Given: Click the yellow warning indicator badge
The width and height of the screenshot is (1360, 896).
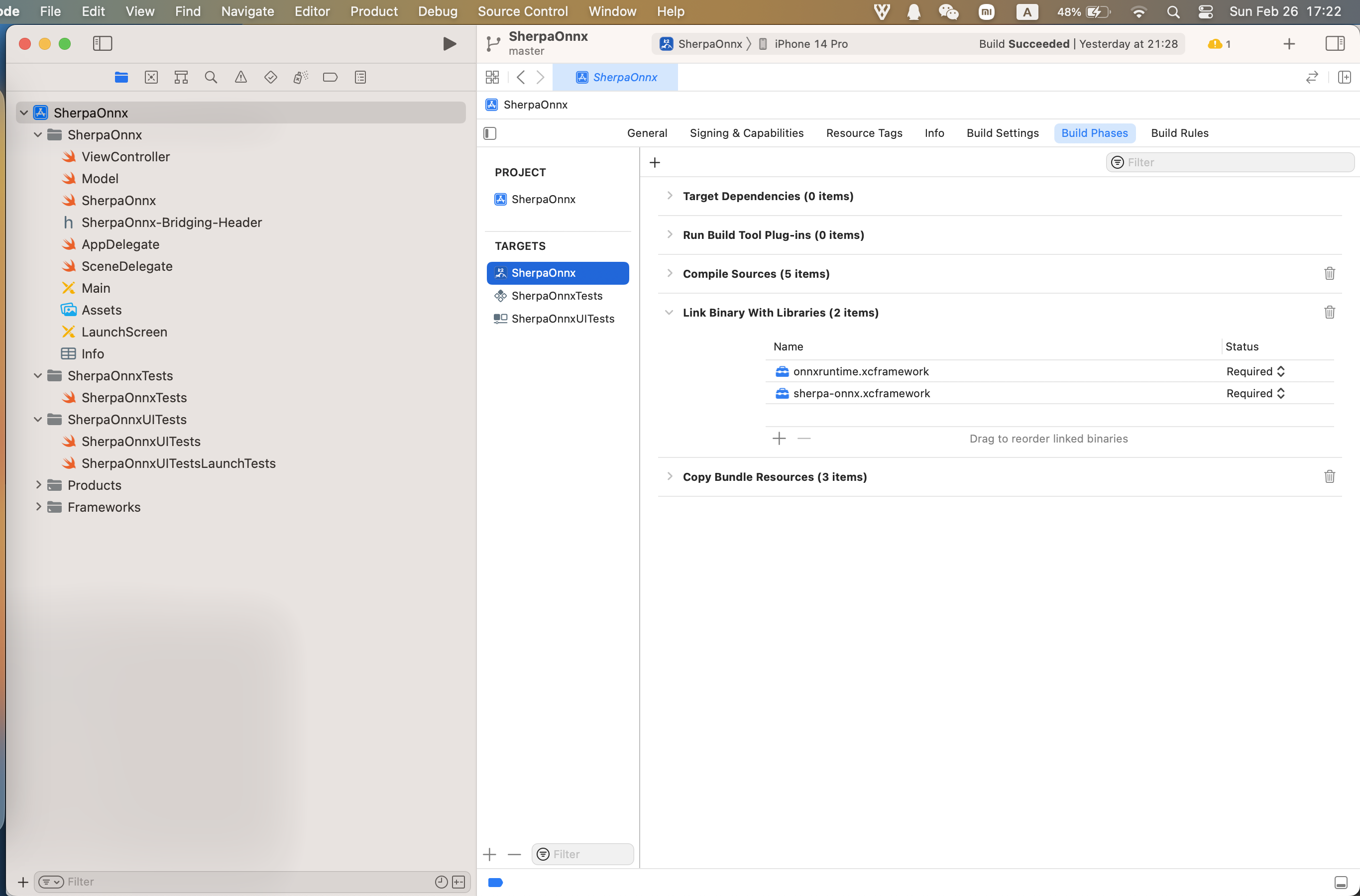Looking at the screenshot, I should (1219, 44).
